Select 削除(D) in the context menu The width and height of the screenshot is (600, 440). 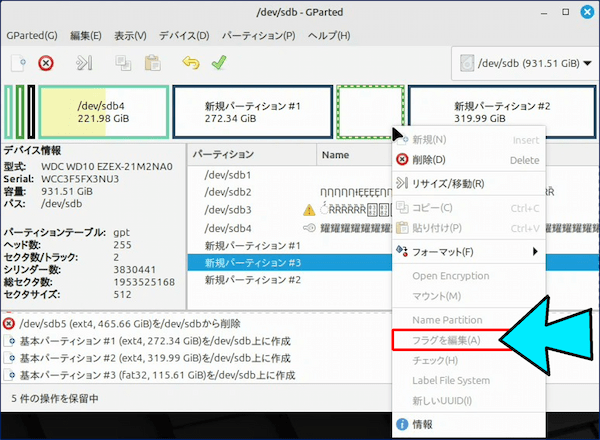[428, 160]
